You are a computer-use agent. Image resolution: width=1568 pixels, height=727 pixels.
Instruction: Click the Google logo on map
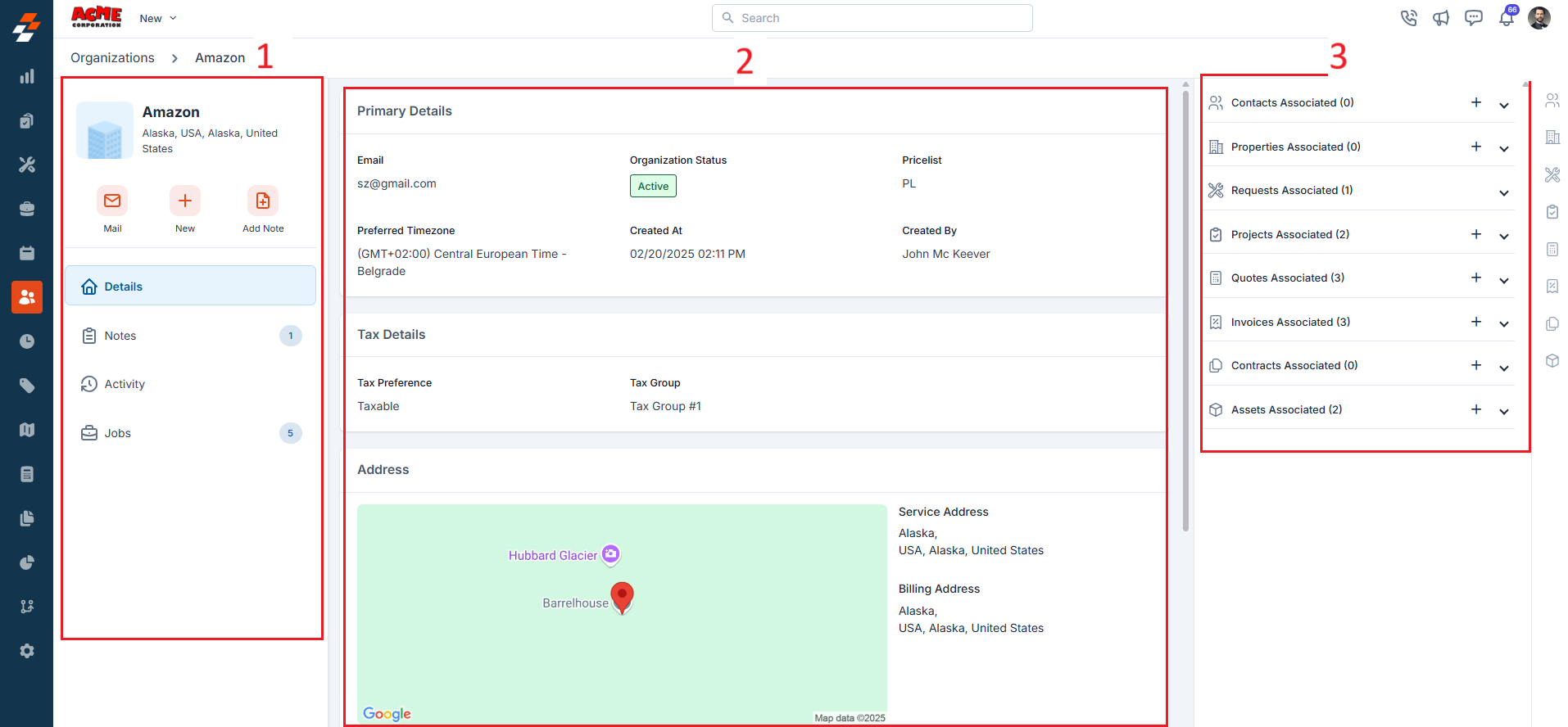pos(387,714)
